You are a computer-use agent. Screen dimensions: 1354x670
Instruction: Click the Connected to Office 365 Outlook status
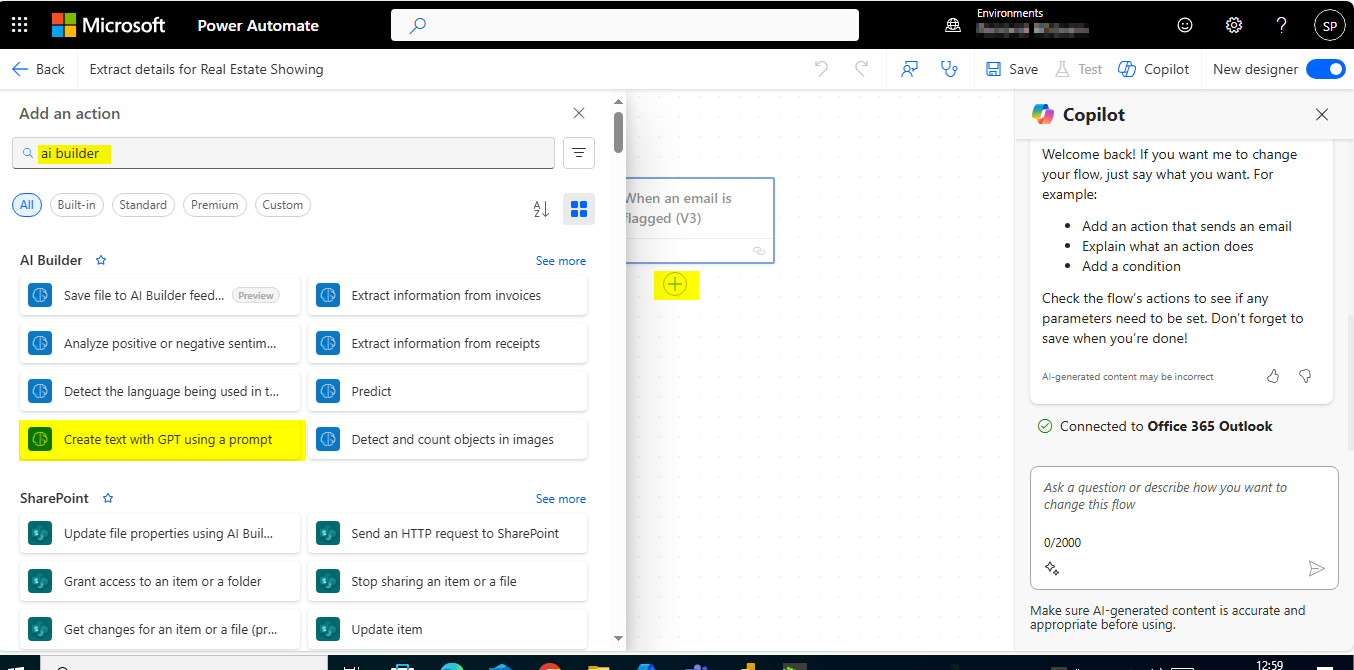click(x=1155, y=426)
